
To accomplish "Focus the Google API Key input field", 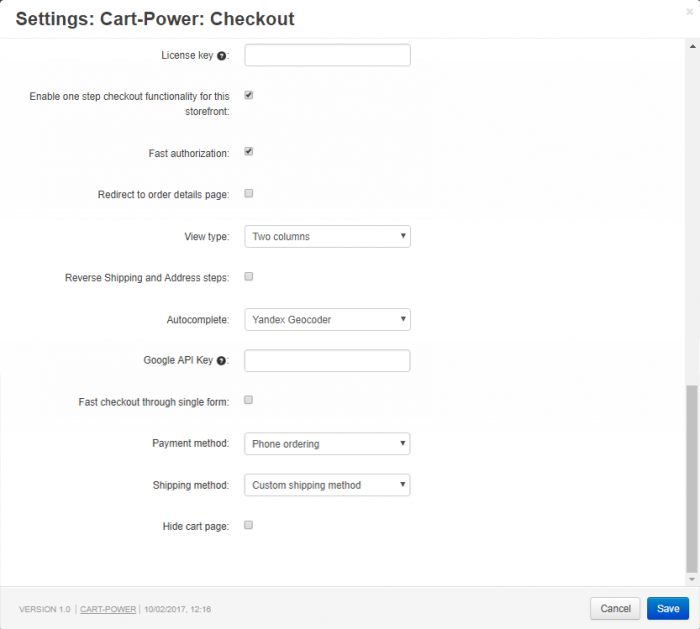I will tap(327, 361).
